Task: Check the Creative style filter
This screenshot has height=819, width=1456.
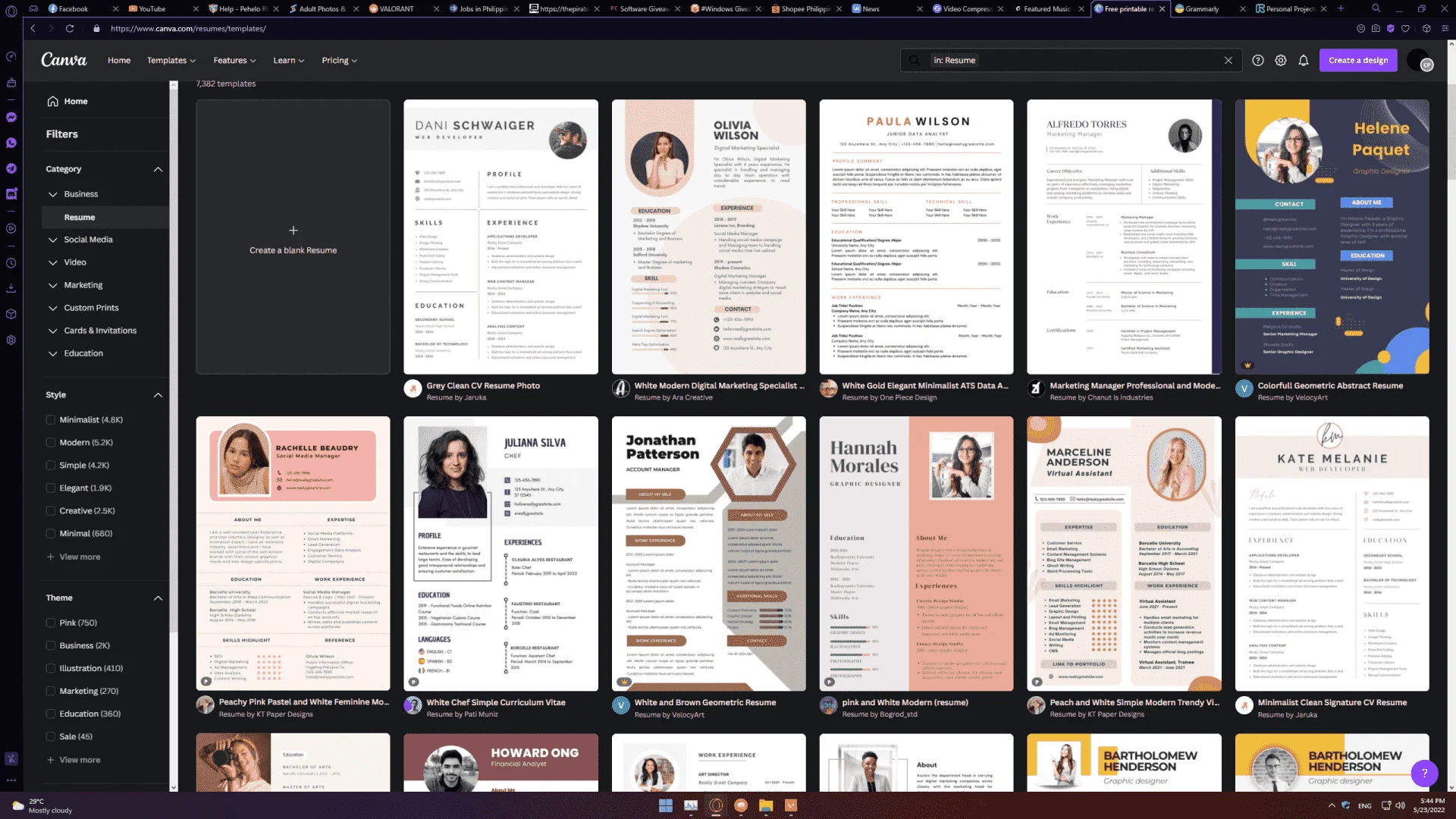Action: 51,510
